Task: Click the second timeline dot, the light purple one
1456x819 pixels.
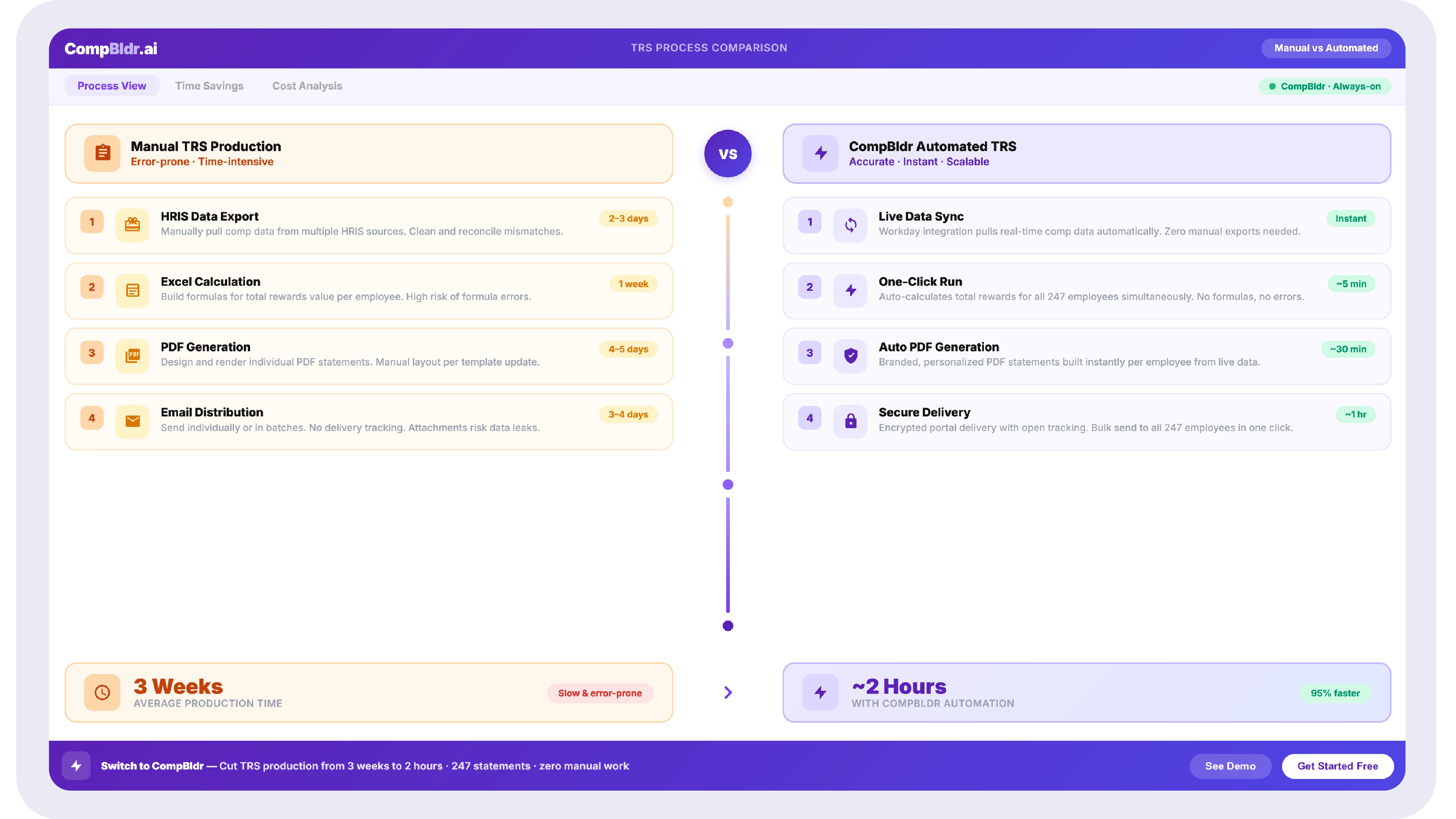Action: [x=728, y=343]
